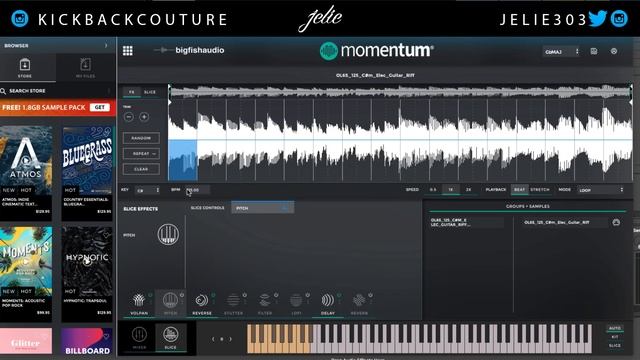Image resolution: width=640 pixels, height=360 pixels.
Task: Click the save preset icon in header
Action: tap(594, 51)
